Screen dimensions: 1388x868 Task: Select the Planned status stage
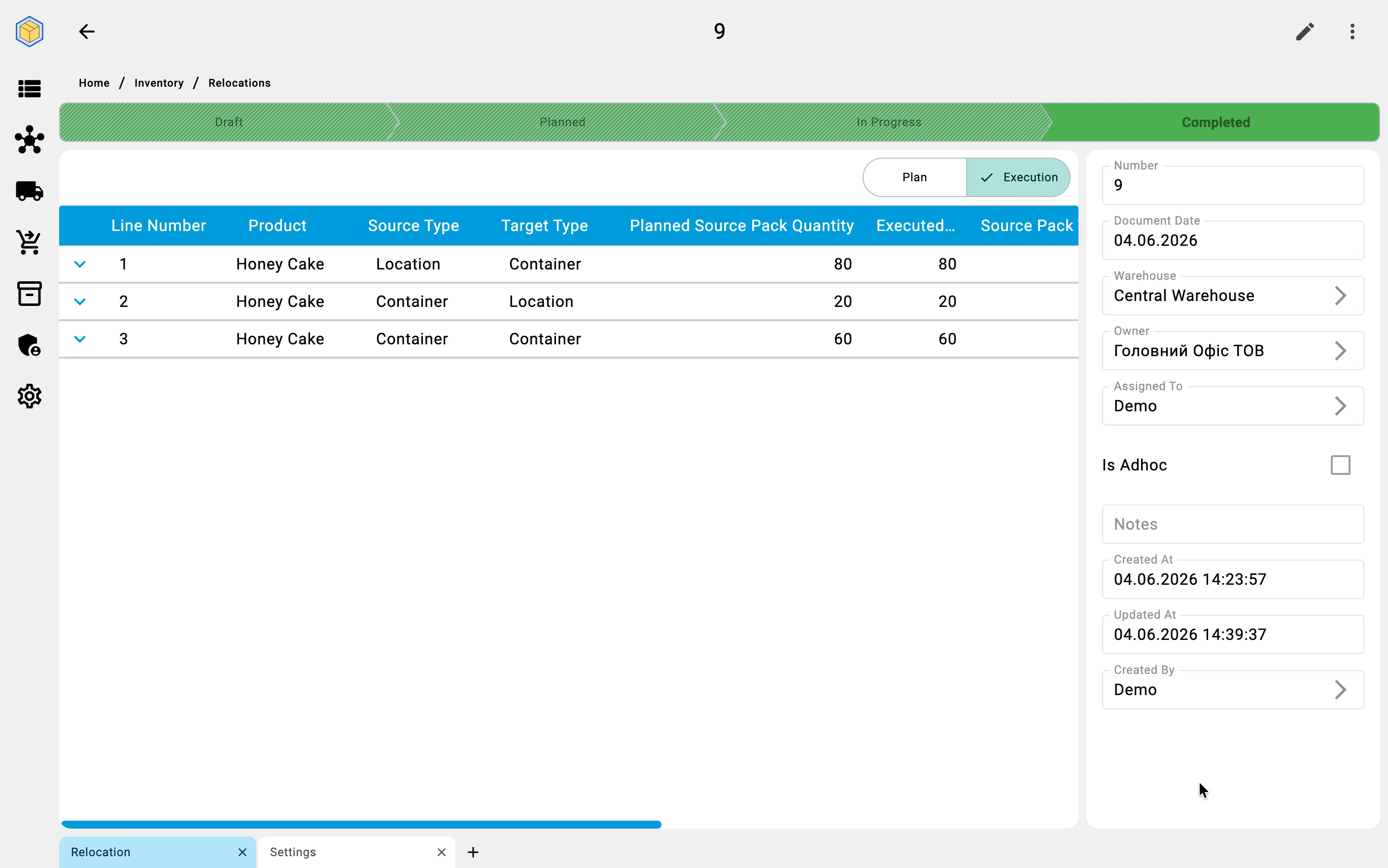(562, 122)
